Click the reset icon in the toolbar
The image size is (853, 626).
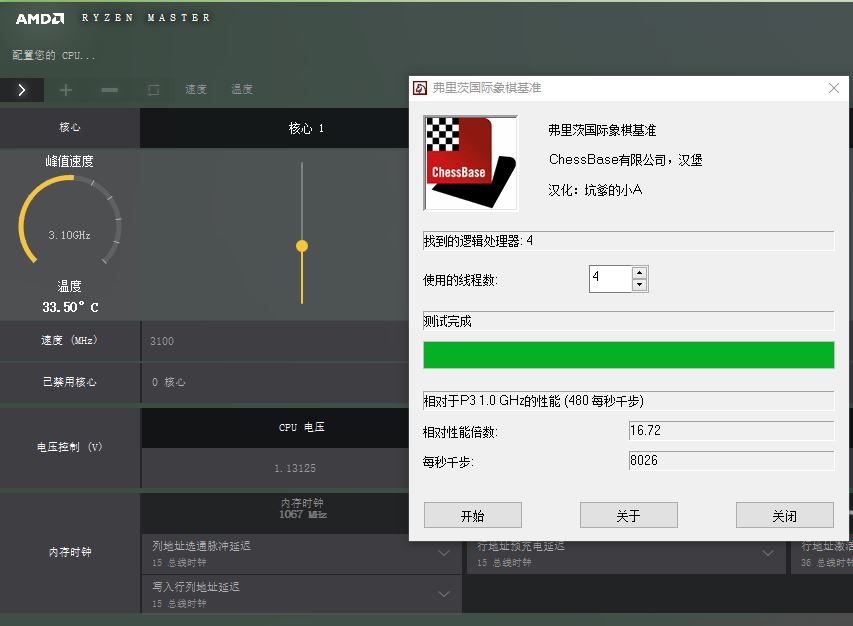(x=151, y=89)
